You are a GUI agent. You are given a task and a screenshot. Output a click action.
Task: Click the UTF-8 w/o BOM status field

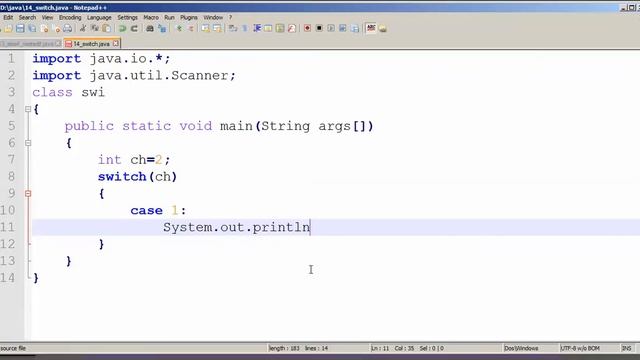click(x=580, y=348)
